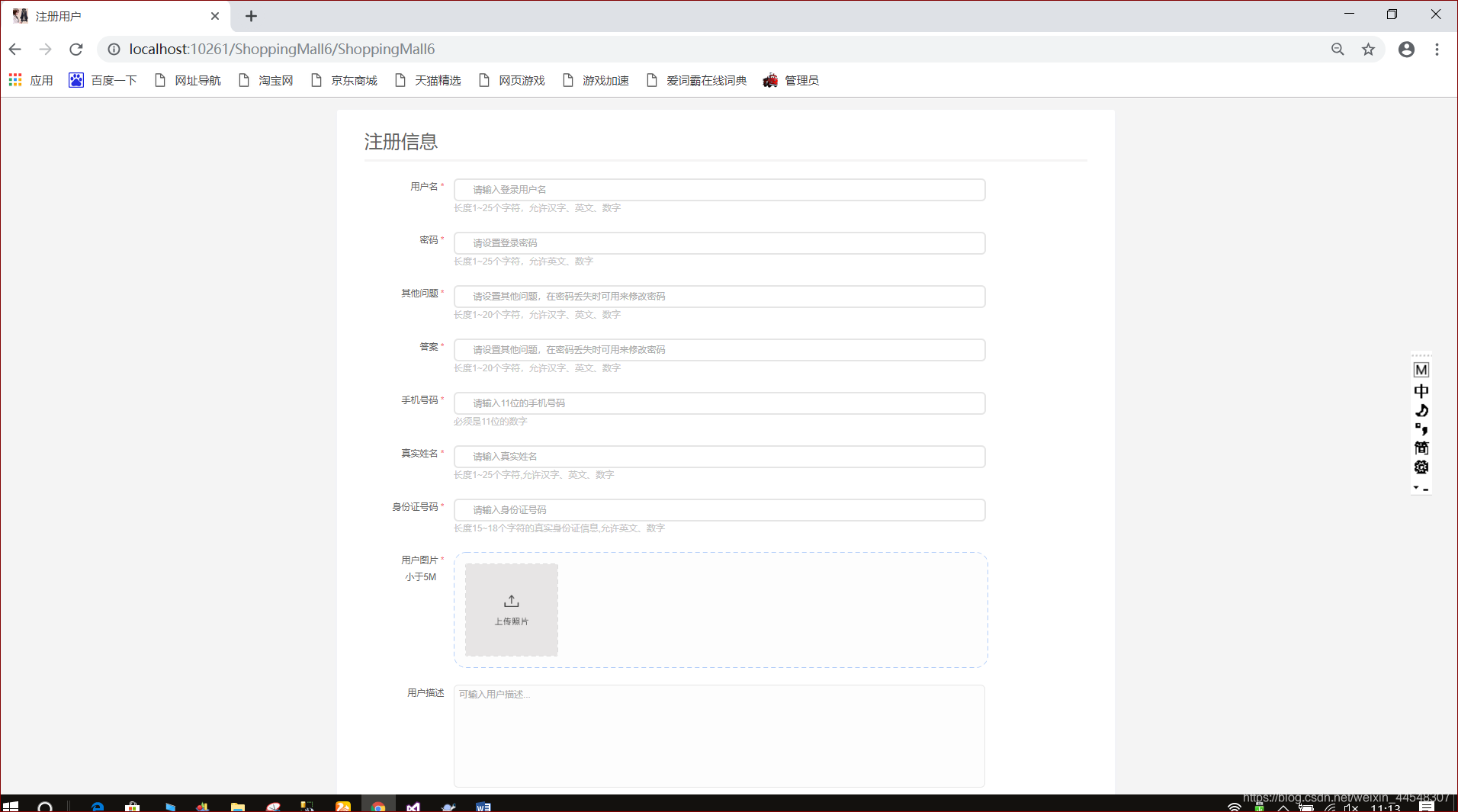Reload the page using the refresh icon

pos(75,49)
